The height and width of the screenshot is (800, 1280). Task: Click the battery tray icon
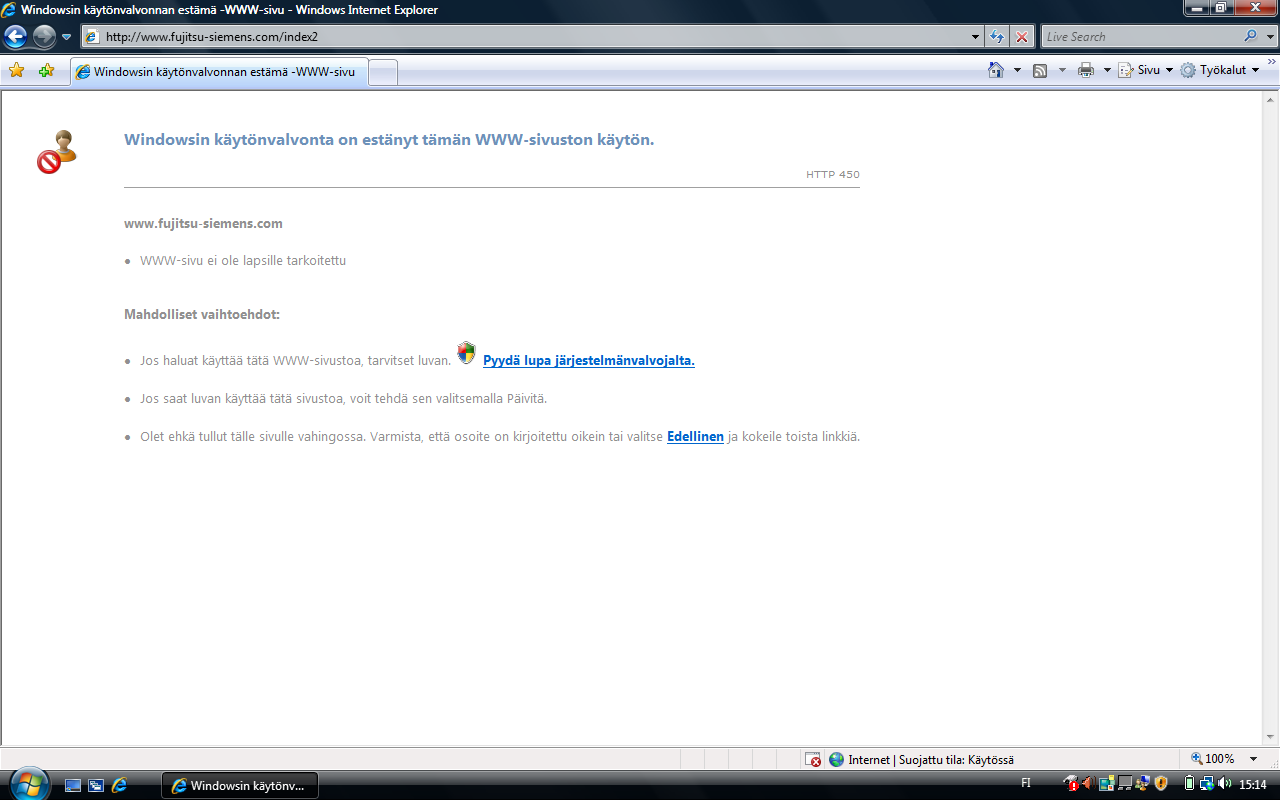tap(1190, 783)
